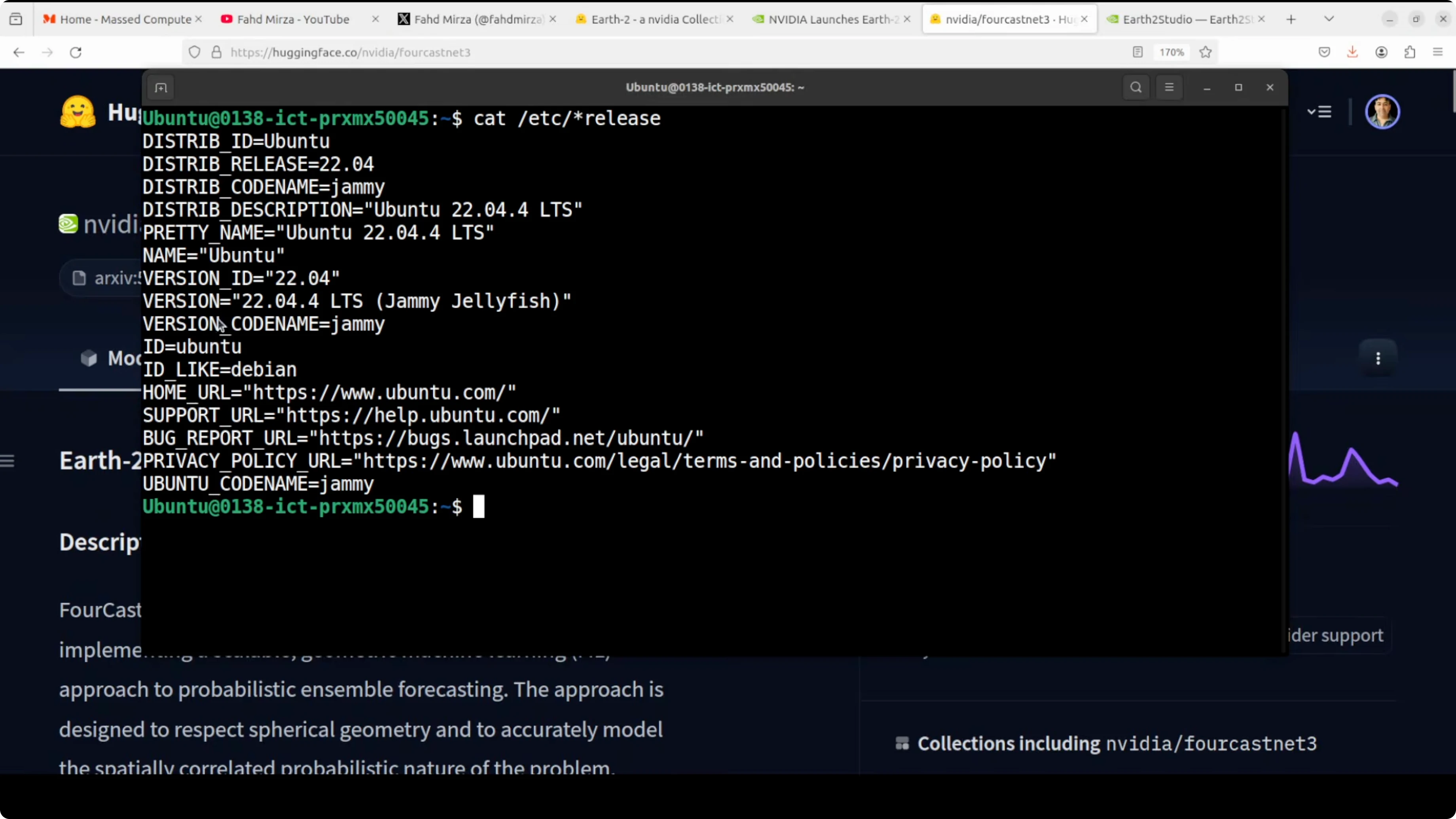Screen dimensions: 1456x819
Task: Open the Firefox application hamburger menu
Action: coord(1438,53)
